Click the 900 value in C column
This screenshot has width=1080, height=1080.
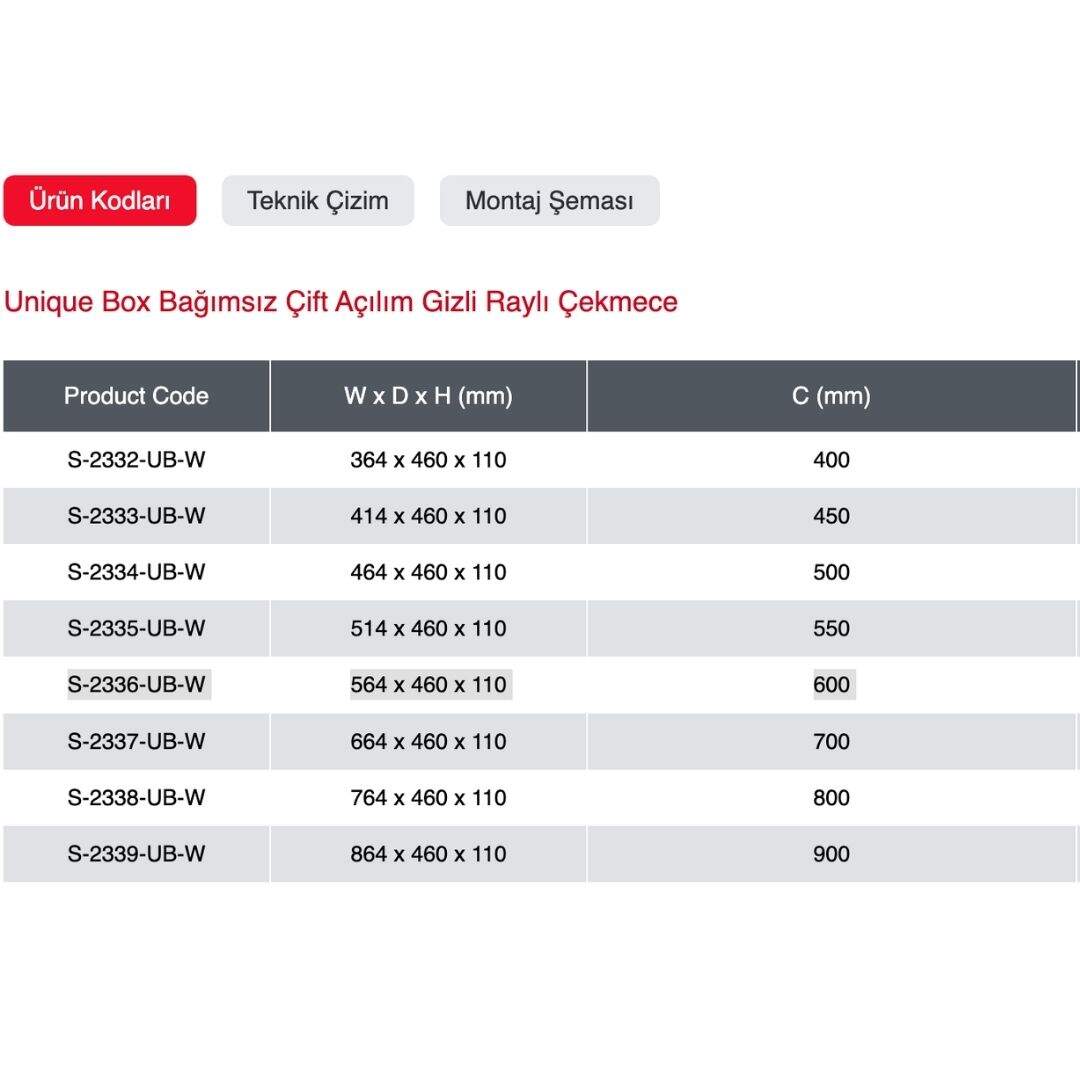pos(831,854)
